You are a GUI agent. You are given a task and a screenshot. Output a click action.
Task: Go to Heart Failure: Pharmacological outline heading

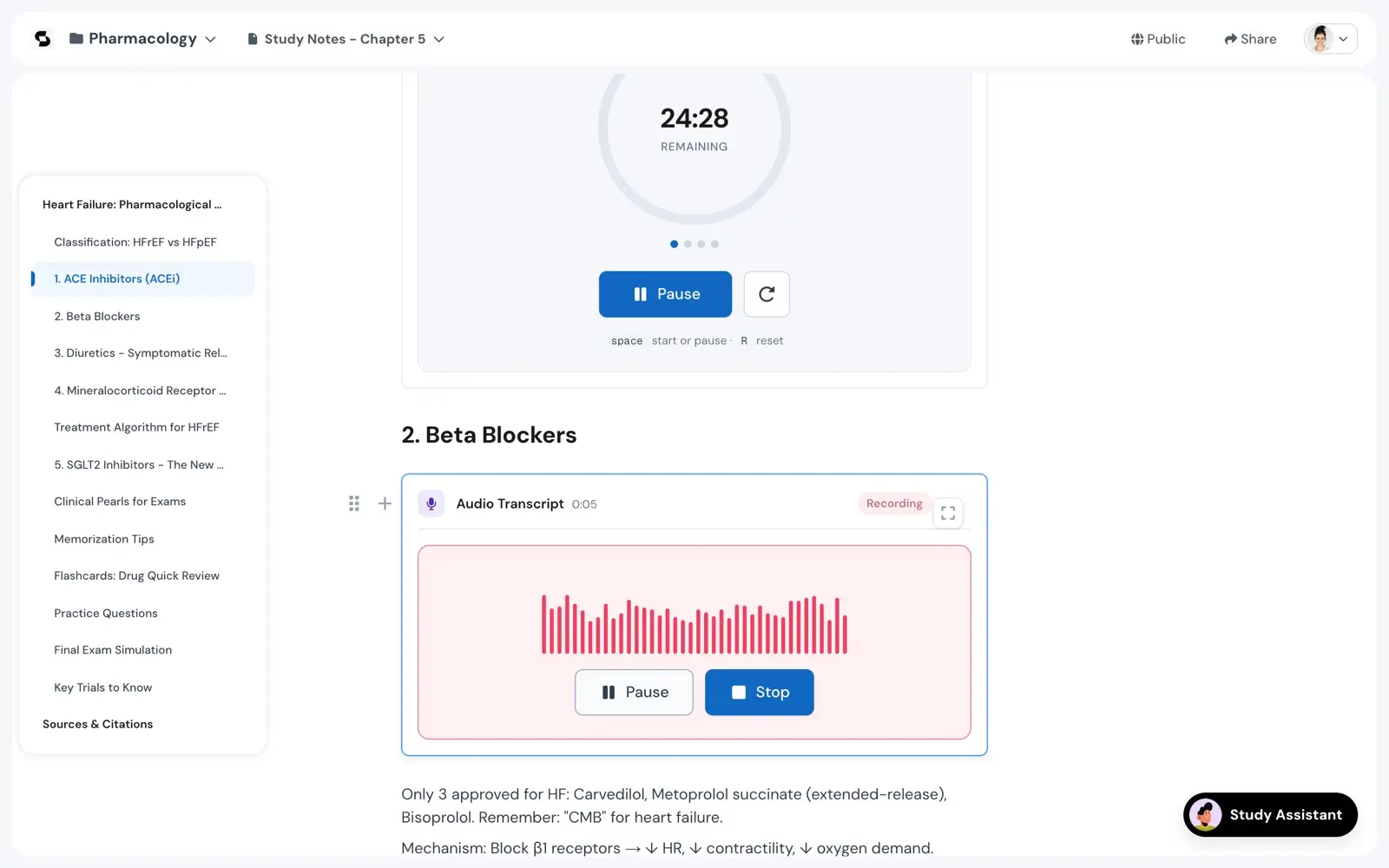[x=132, y=205]
